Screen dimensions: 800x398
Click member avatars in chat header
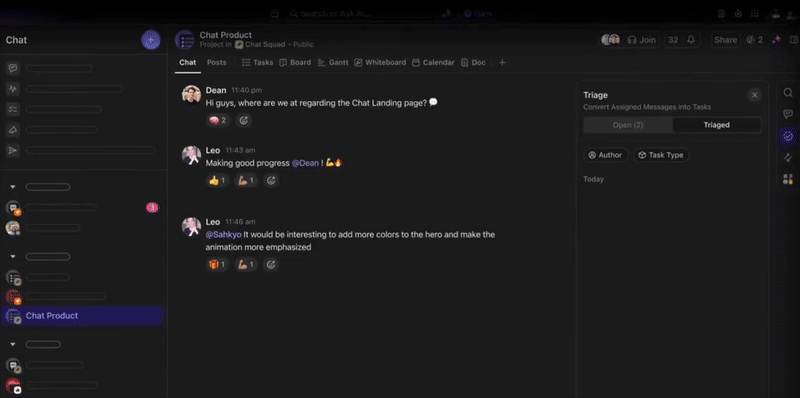(610, 40)
